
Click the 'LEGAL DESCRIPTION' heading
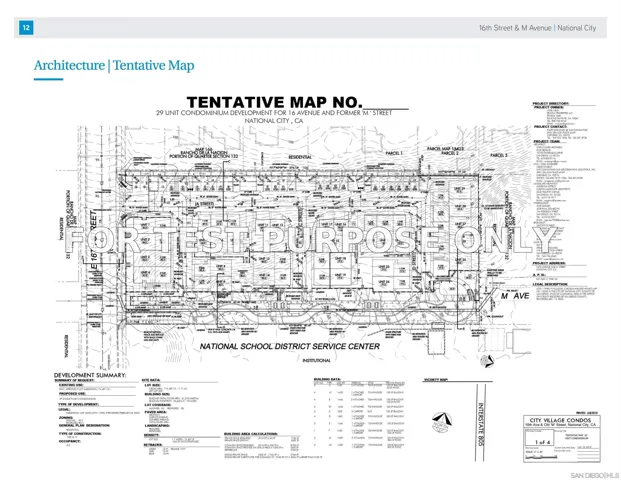pyautogui.click(x=550, y=284)
